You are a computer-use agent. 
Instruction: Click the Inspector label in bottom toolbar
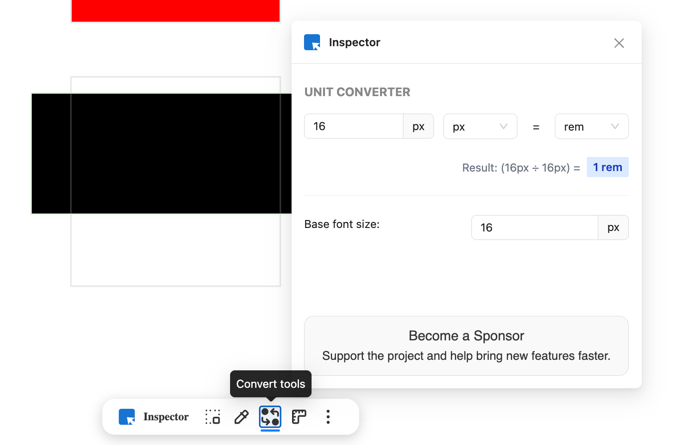tap(166, 417)
